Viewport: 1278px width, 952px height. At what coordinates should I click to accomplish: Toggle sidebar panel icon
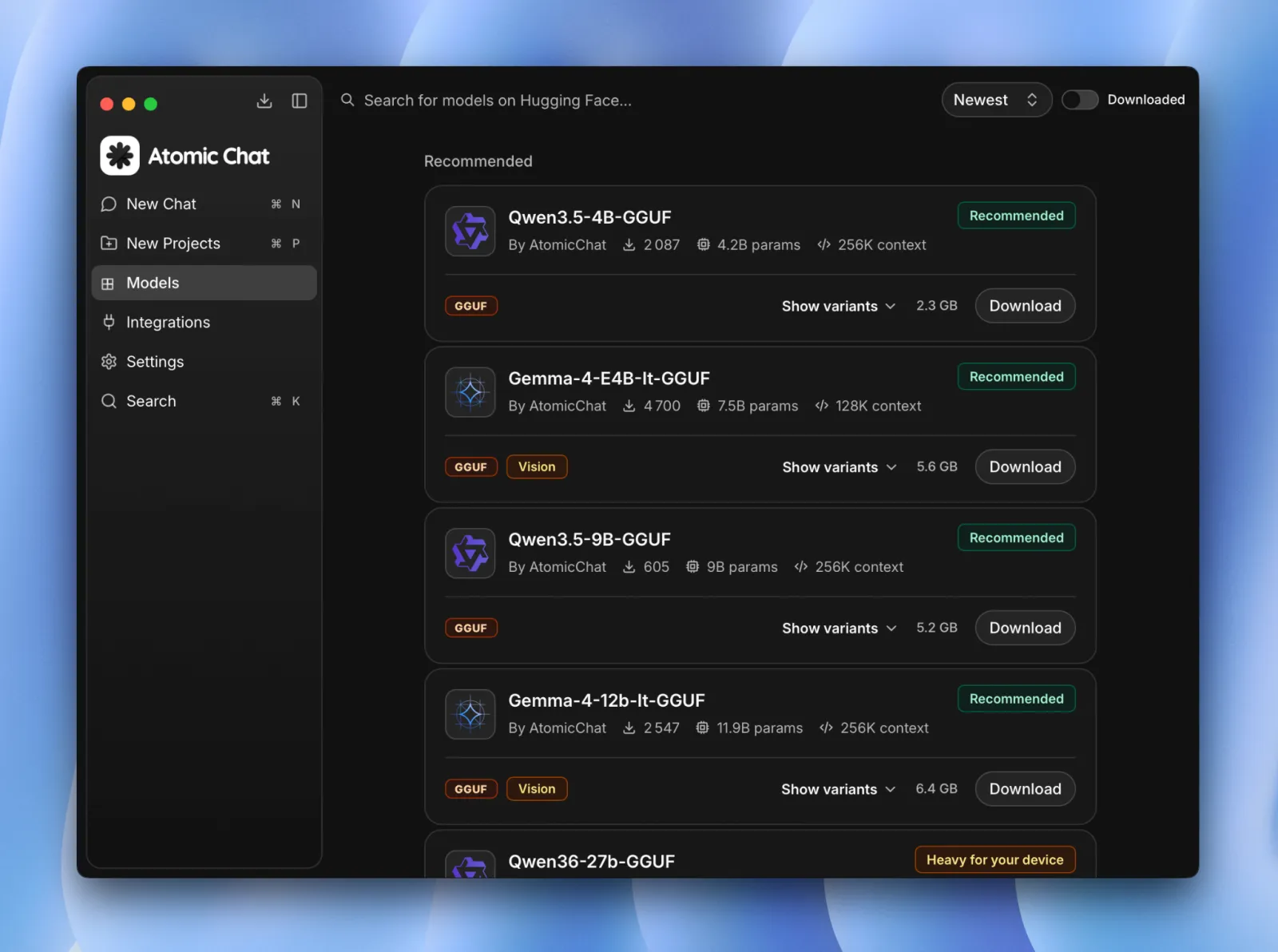(300, 101)
